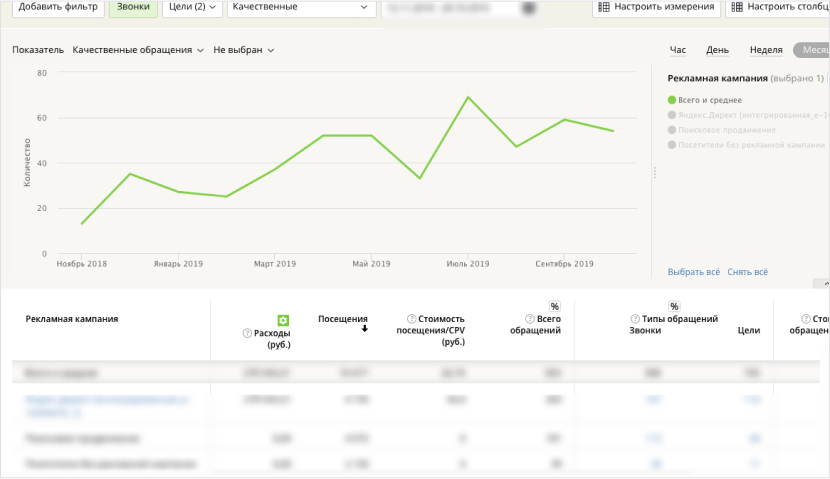Switch chart grouping to День

point(717,50)
